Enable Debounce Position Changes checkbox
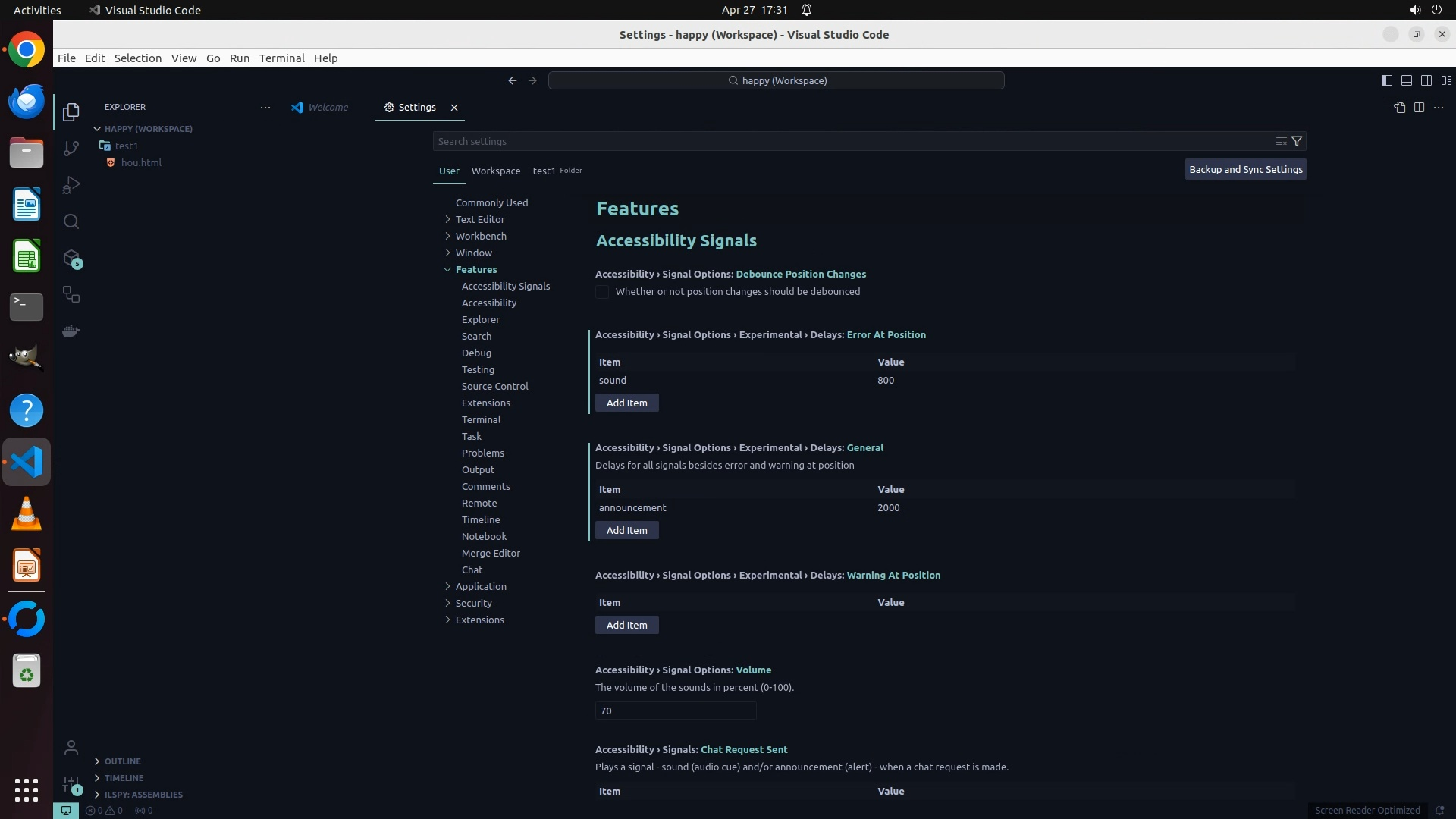 click(602, 292)
